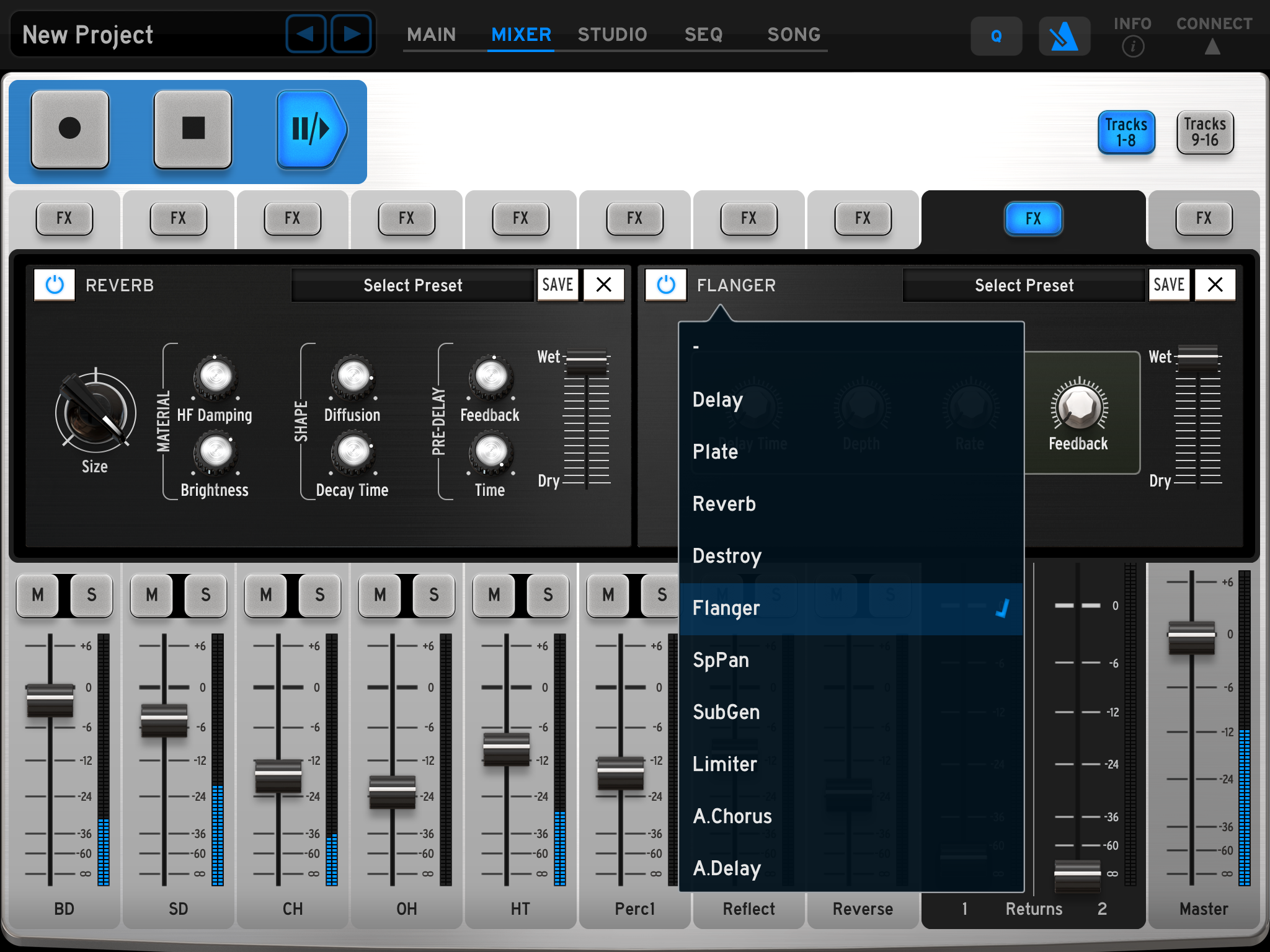Switch to the MIXER tab
Screen dimensions: 1270x952
pos(521,35)
